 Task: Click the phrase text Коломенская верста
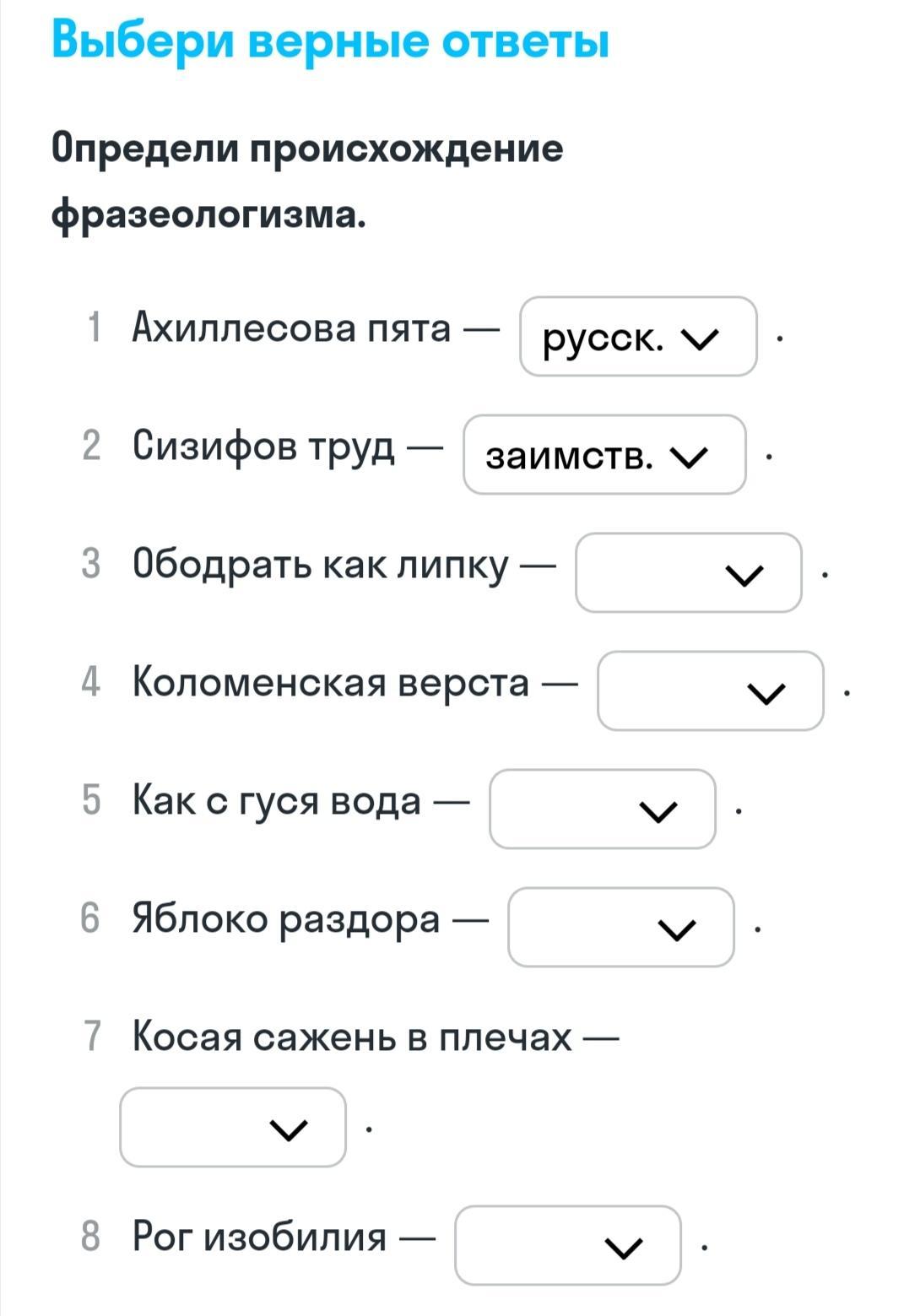(x=330, y=682)
